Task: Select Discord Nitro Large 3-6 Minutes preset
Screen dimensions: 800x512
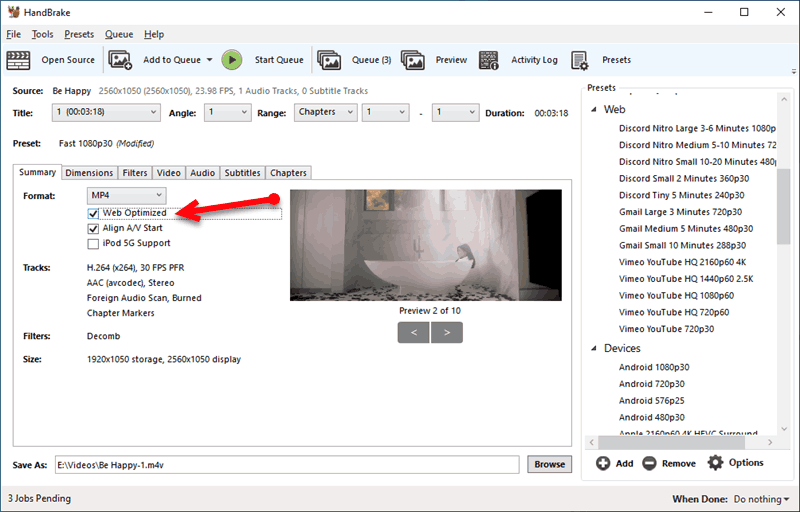Action: 697,129
